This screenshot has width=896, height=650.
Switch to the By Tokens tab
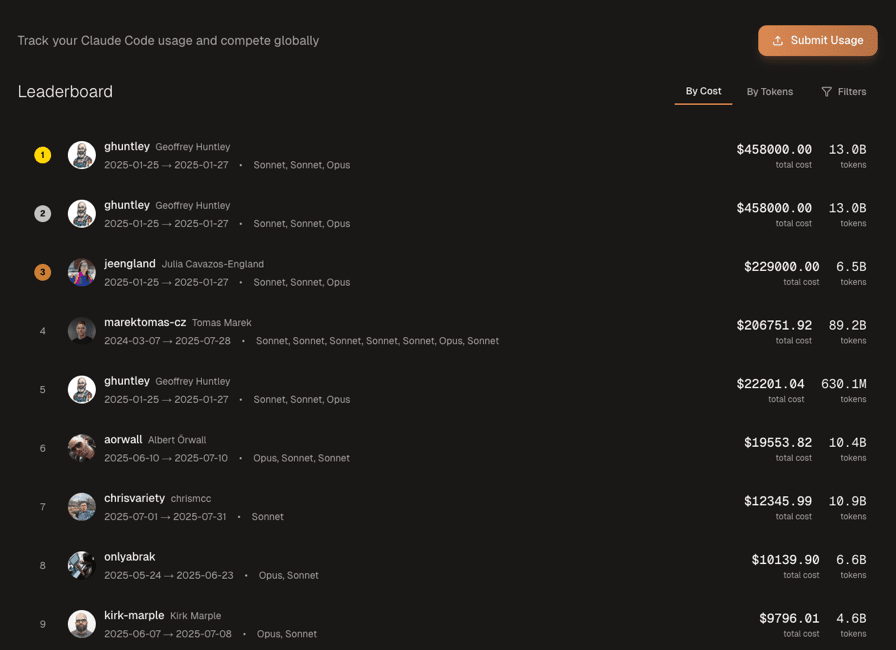769,92
